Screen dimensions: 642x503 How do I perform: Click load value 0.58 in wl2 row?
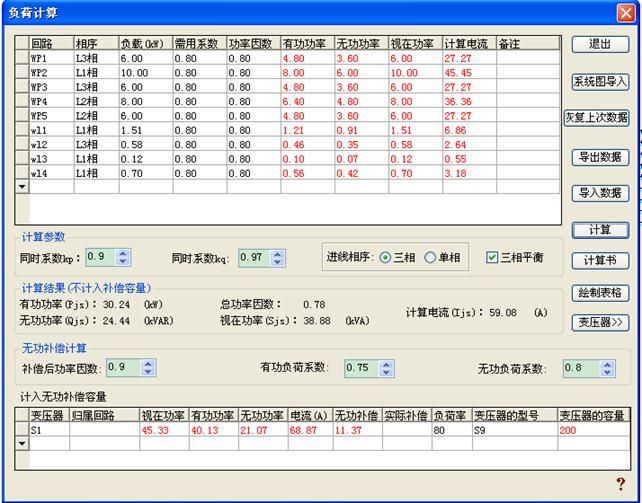[146, 144]
